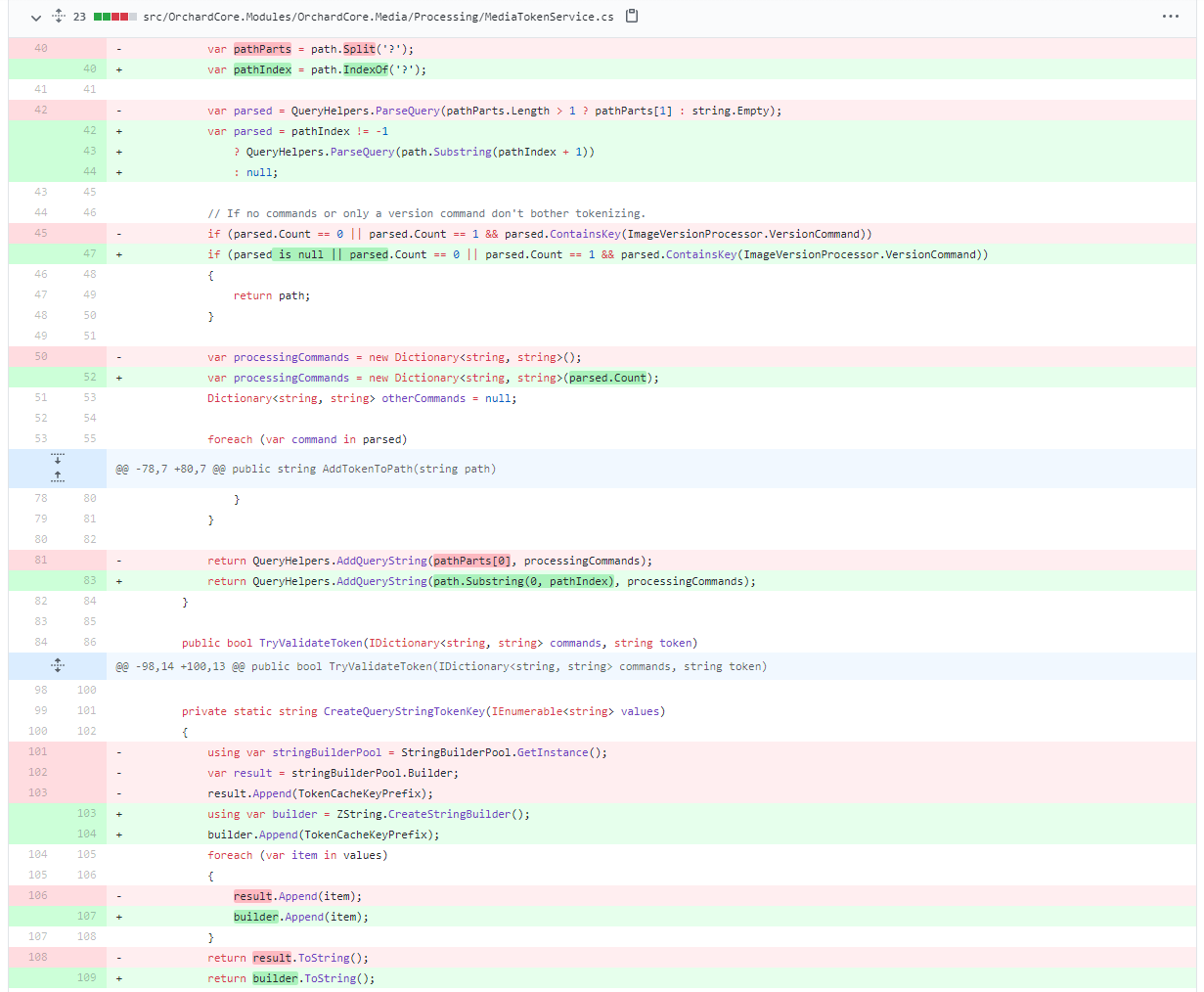Open the MediaTokenService.cs file path link
The width and height of the screenshot is (1204, 992).
point(379,17)
